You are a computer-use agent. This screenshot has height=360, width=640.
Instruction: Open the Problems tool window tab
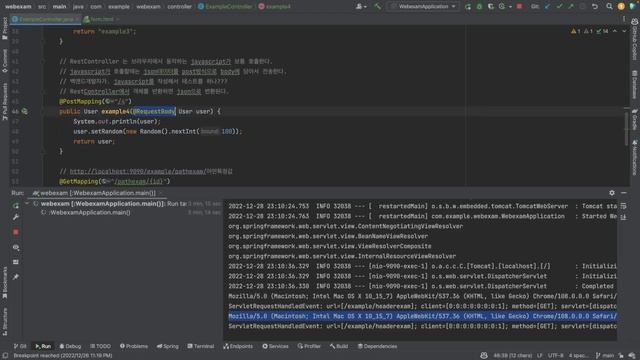(134, 346)
